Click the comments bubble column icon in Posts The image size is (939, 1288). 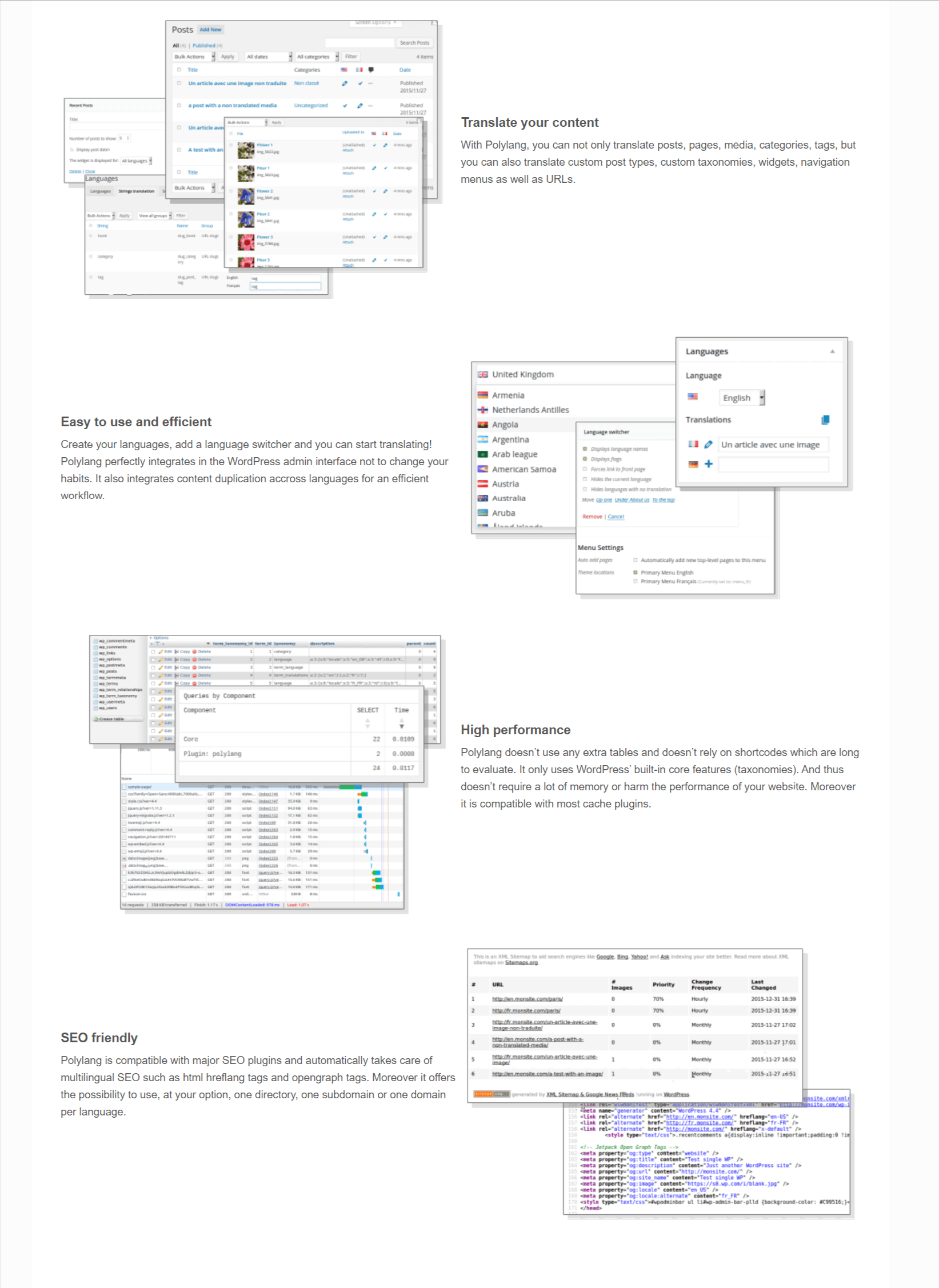point(371,70)
